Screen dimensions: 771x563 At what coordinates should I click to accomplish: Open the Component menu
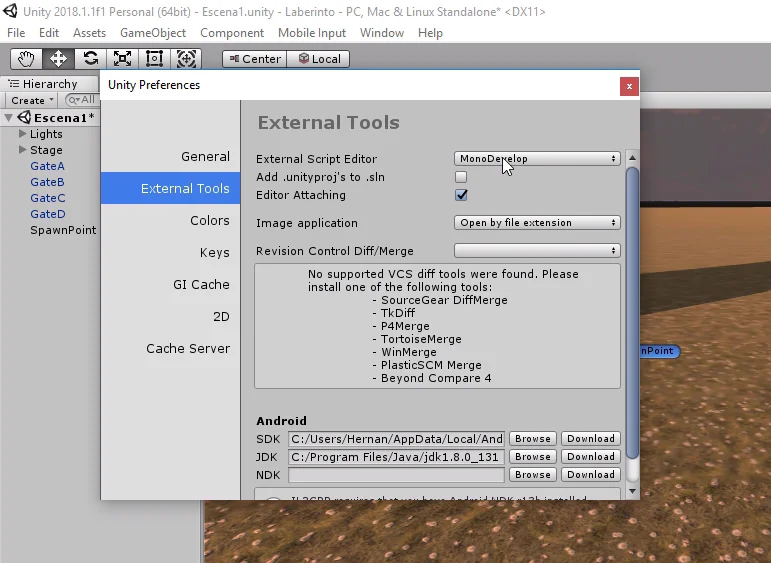click(x=232, y=33)
